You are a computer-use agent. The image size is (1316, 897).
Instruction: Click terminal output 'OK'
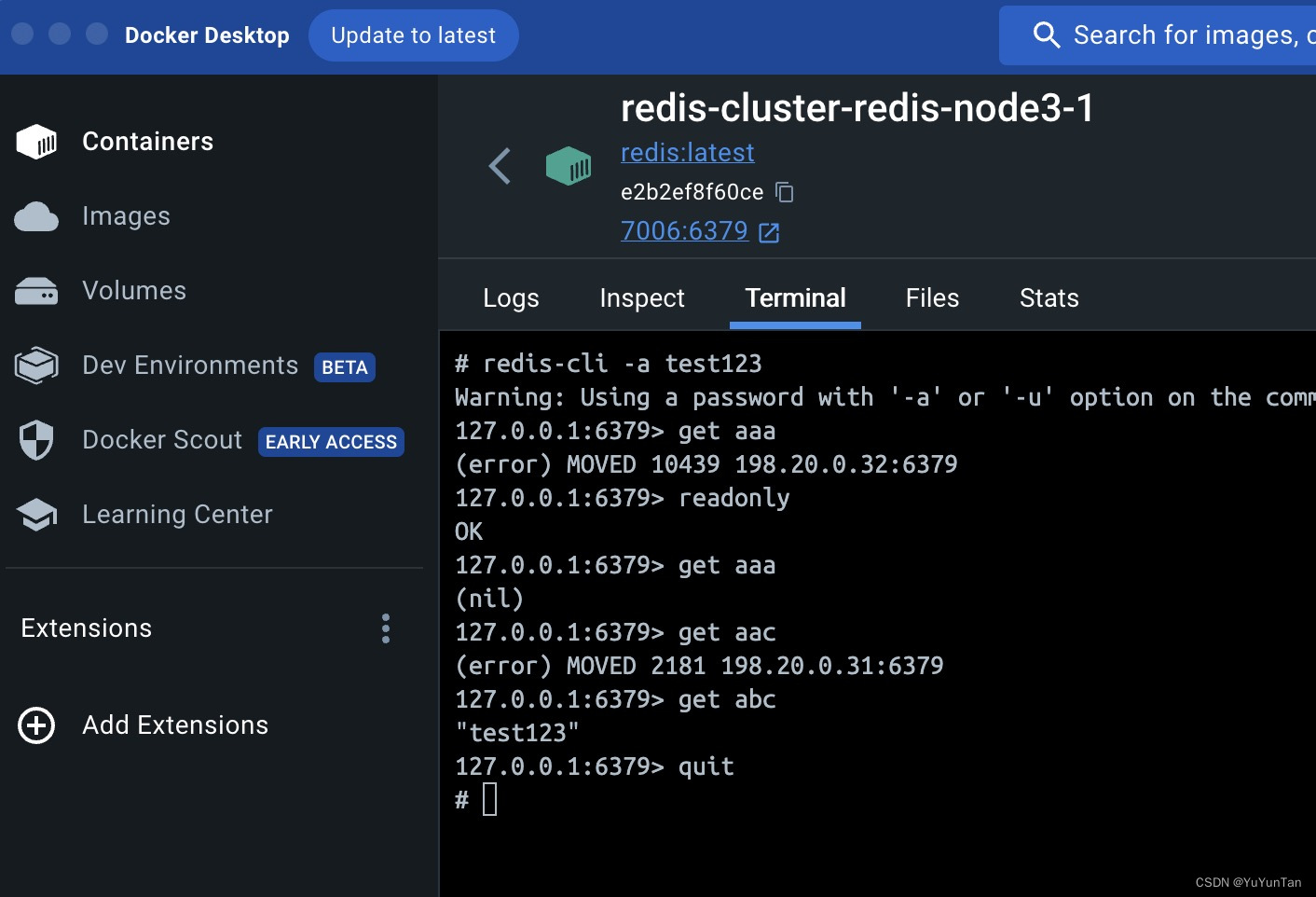(x=469, y=531)
